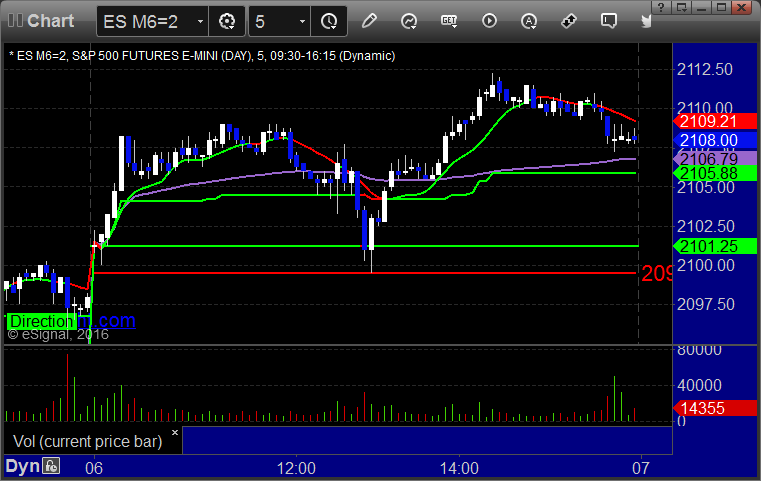Open the interval 5 dropdown arrow
This screenshot has height=481, width=761.
[x=302, y=21]
